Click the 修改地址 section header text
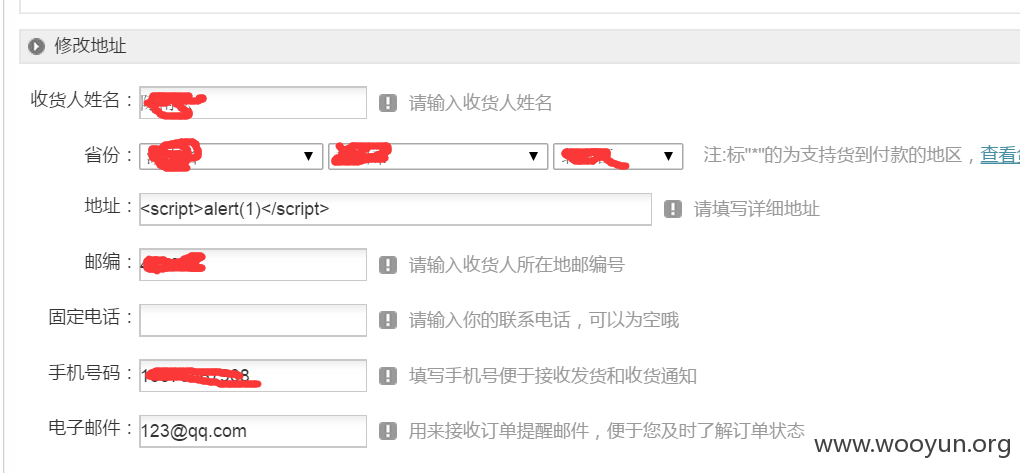This screenshot has height=473, width=1020. click(90, 46)
